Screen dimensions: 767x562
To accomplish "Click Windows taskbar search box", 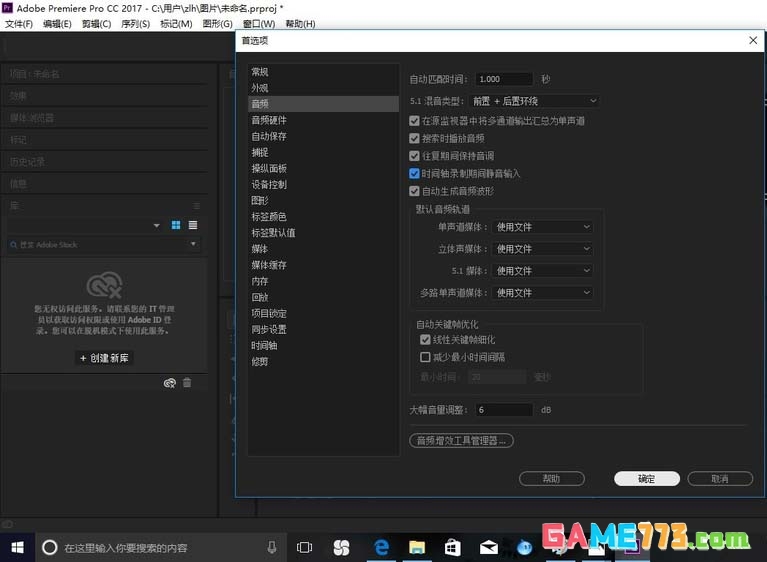I will click(160, 547).
